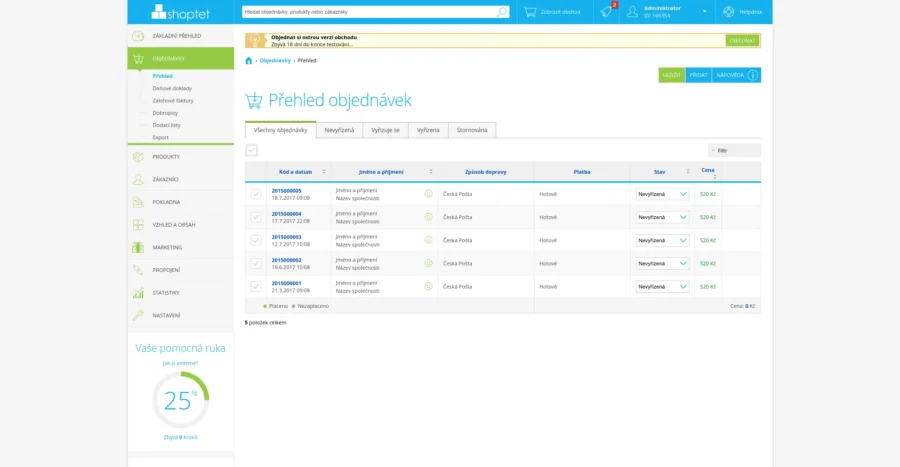Screen dimensions: 900x467
Task: Check the box for order 2015000004
Action: 255,217
